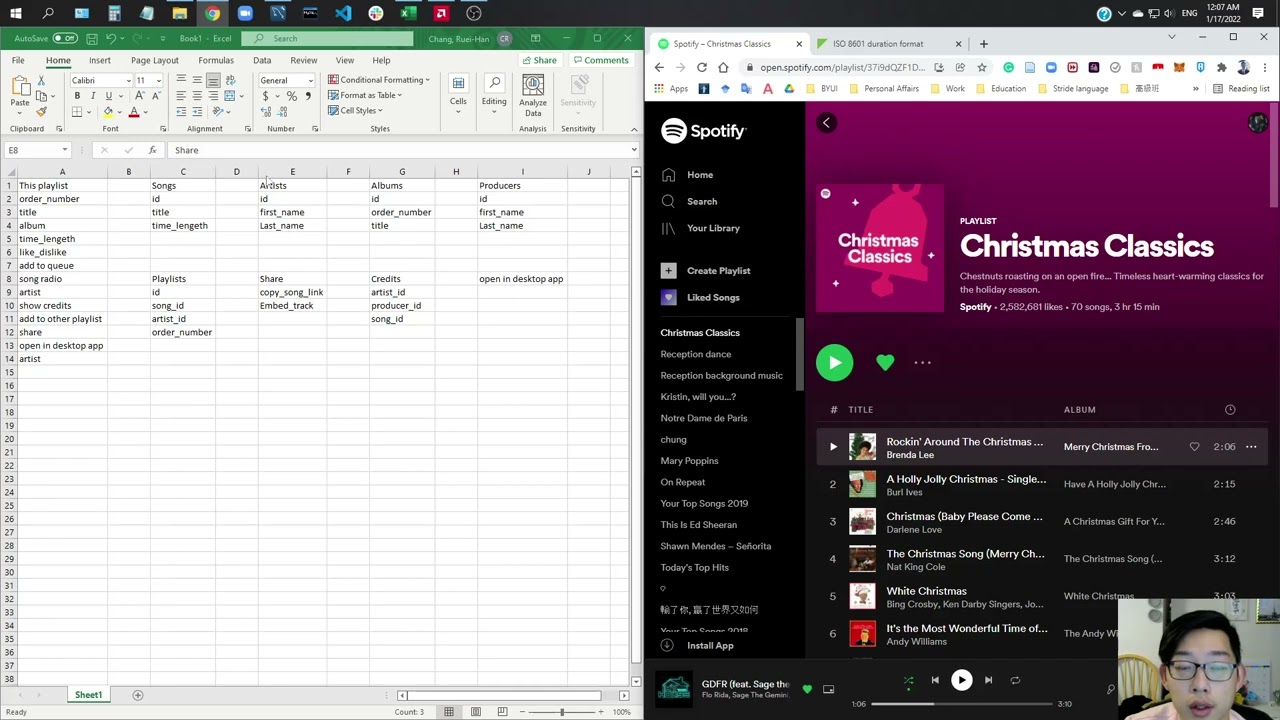Open the playlist more options dots

922,363
